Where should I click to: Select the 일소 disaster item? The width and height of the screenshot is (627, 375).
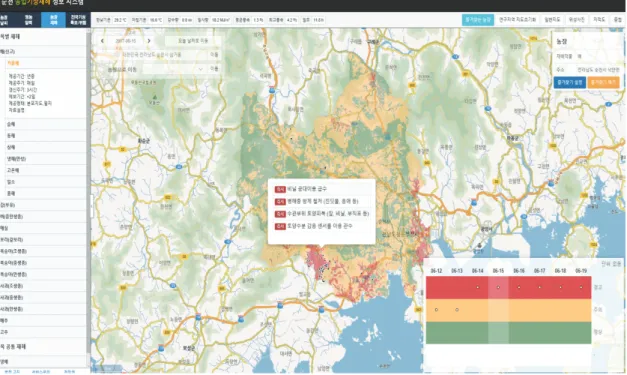point(46,182)
